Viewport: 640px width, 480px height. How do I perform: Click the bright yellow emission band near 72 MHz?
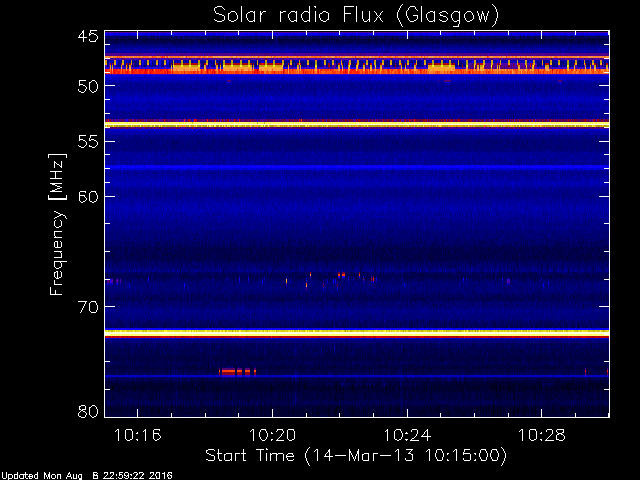tap(357, 333)
